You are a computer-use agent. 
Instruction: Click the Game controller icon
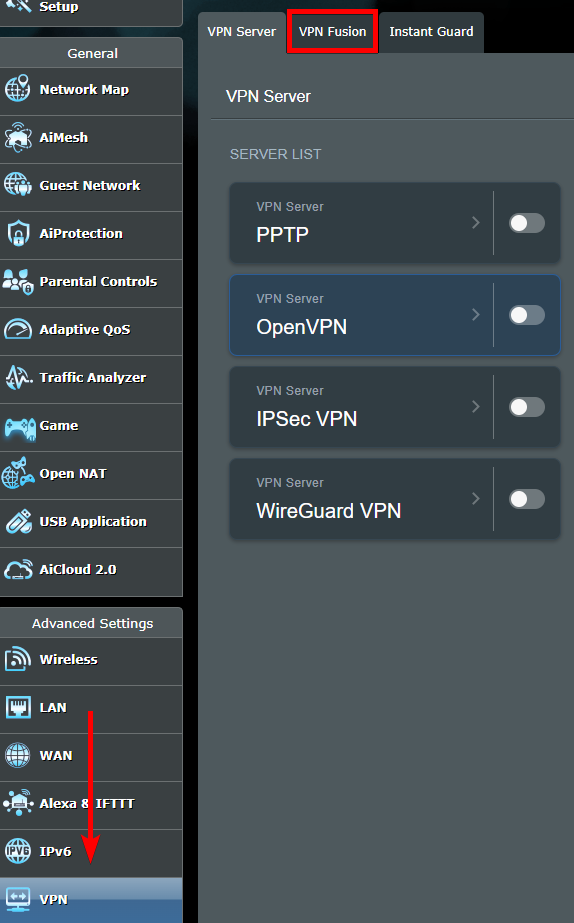tap(19, 427)
